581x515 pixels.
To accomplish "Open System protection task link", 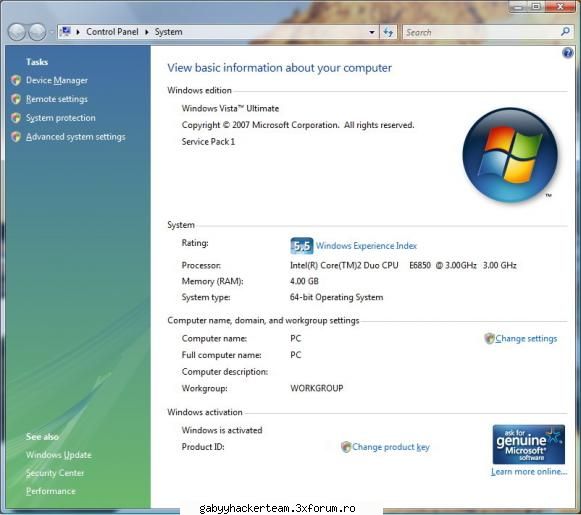I will [x=61, y=118].
